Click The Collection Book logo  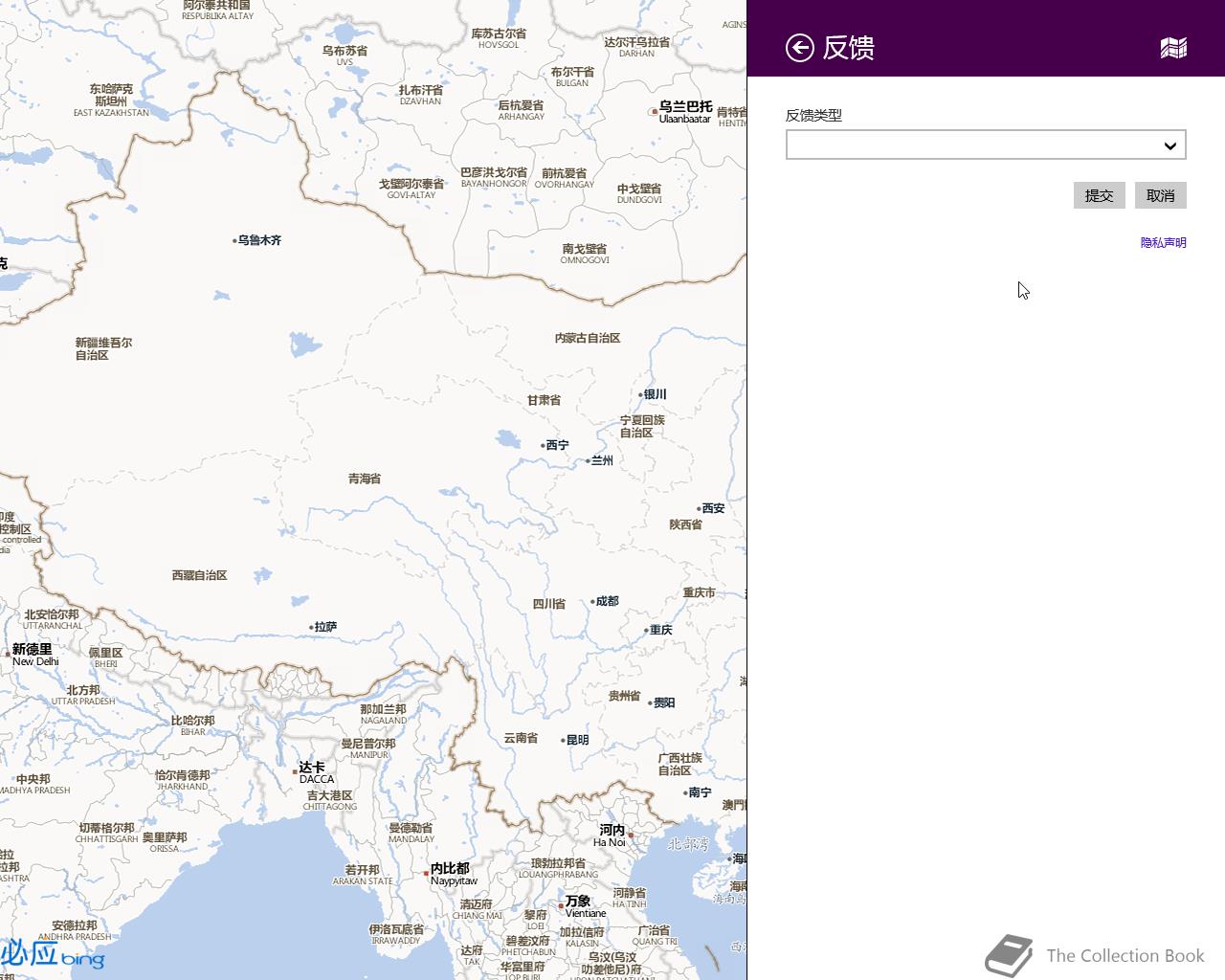(x=1095, y=955)
